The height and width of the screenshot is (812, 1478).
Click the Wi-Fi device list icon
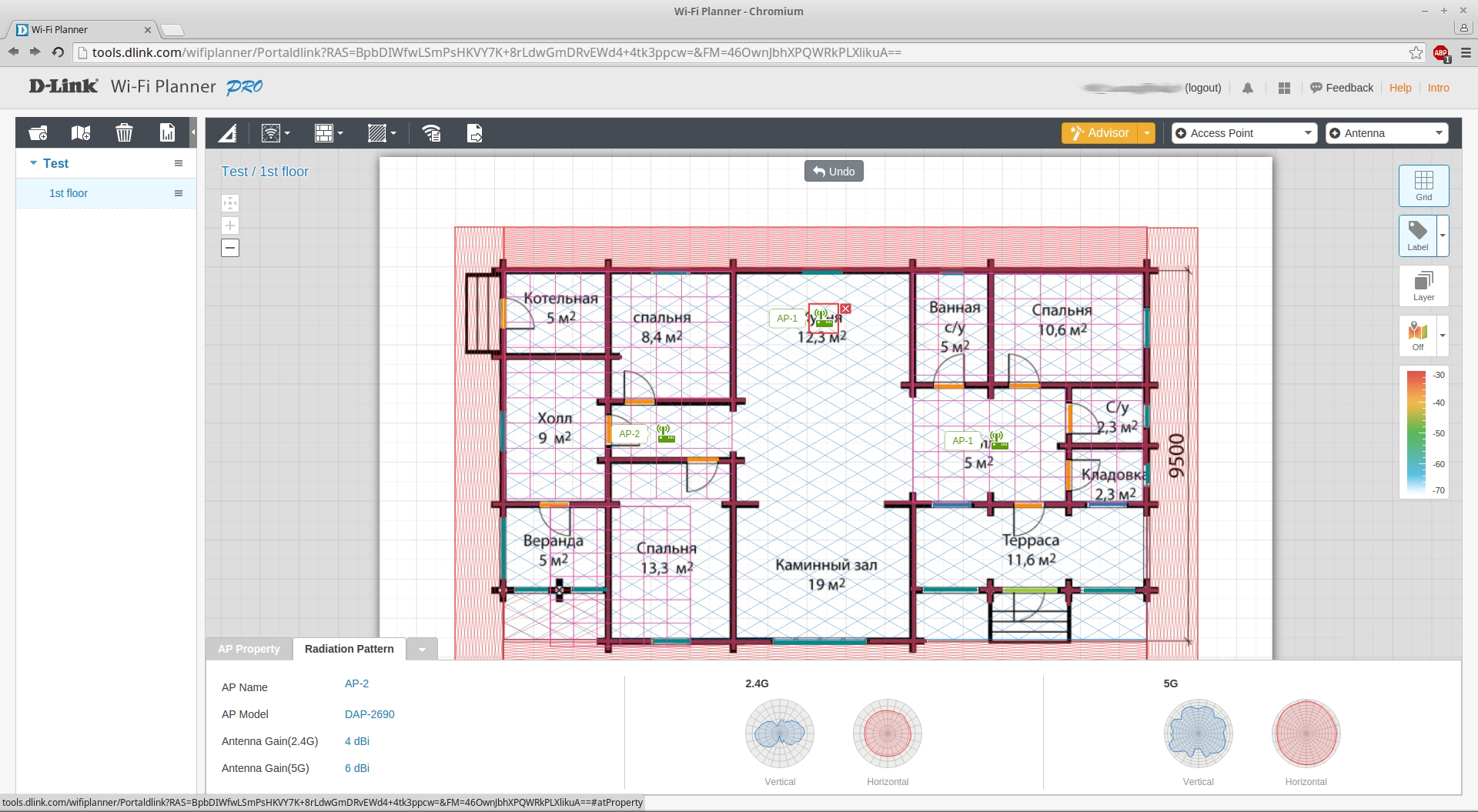tap(431, 134)
